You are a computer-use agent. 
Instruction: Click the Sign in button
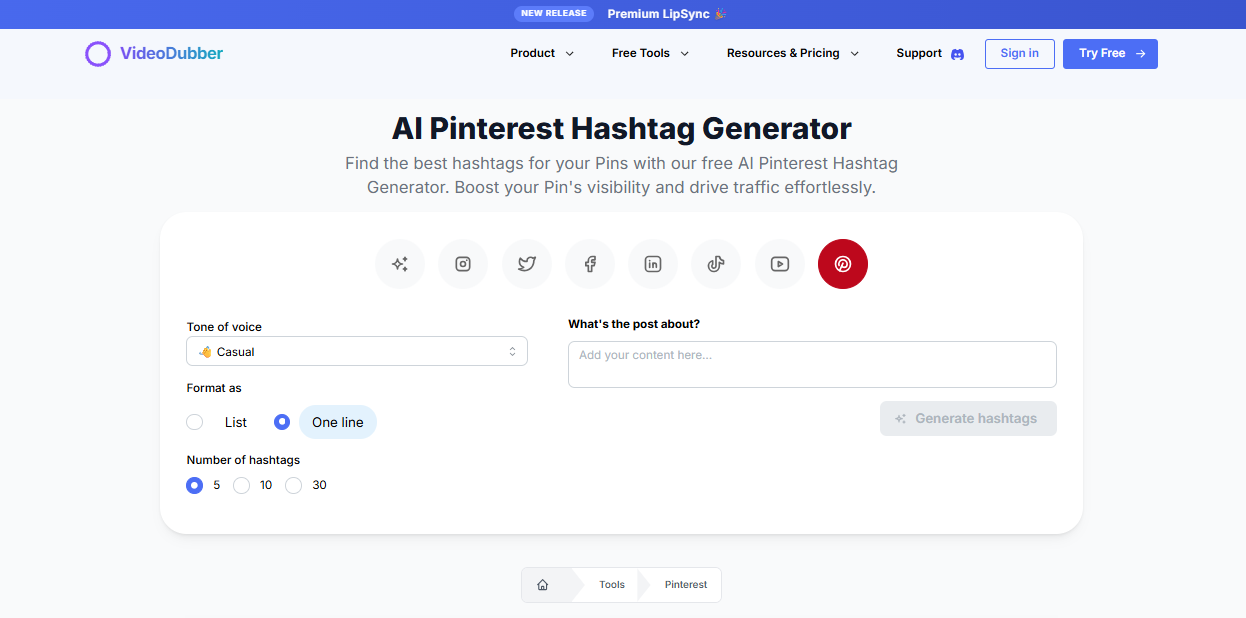[1019, 54]
